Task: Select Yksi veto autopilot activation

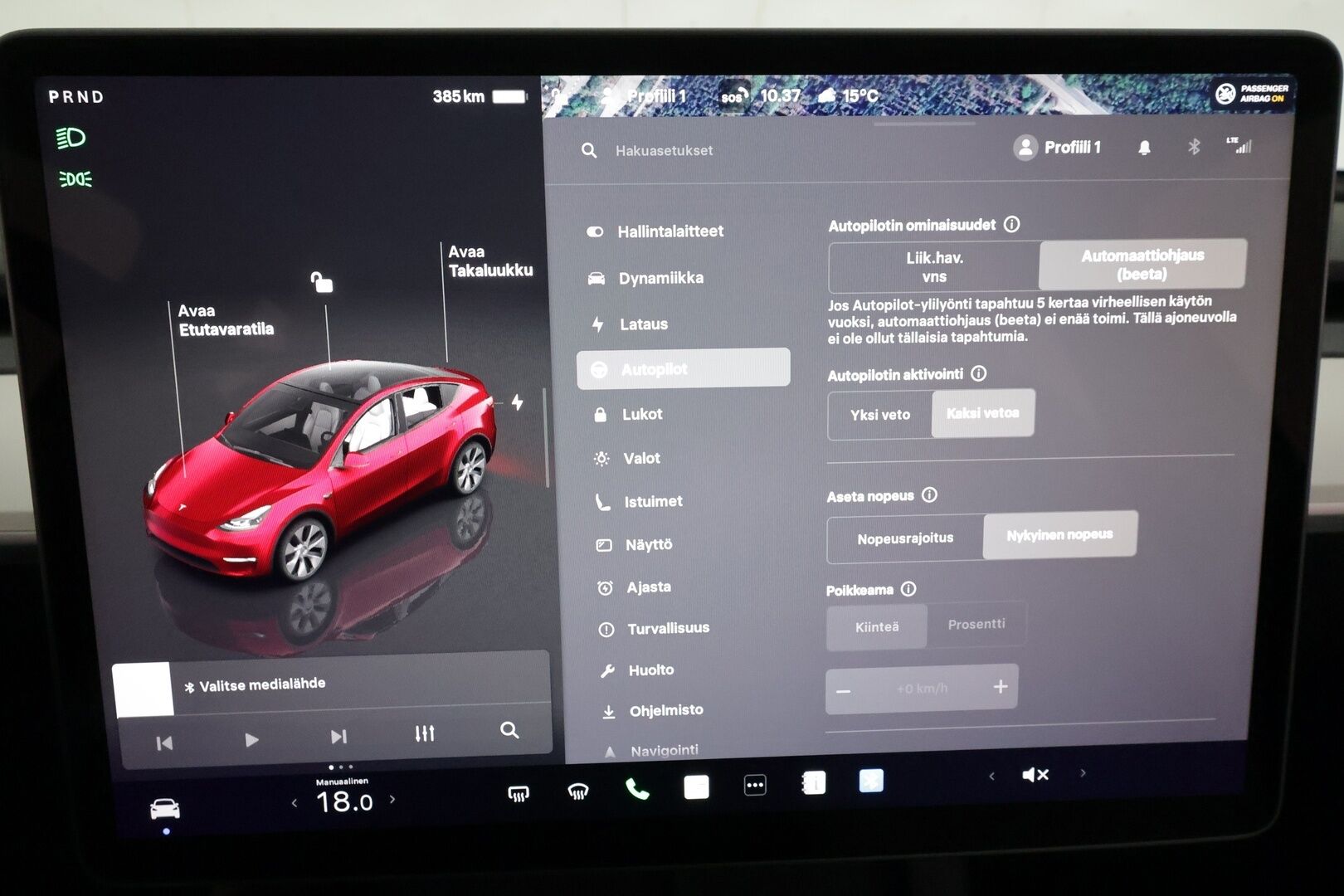Action: coord(879,414)
